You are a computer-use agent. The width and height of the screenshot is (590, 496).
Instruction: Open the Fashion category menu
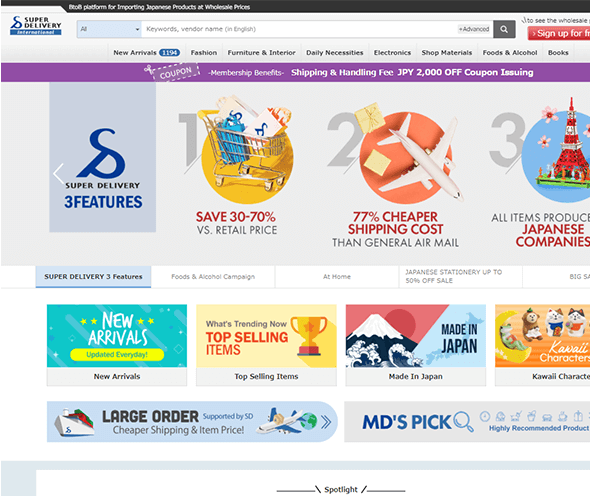point(204,53)
